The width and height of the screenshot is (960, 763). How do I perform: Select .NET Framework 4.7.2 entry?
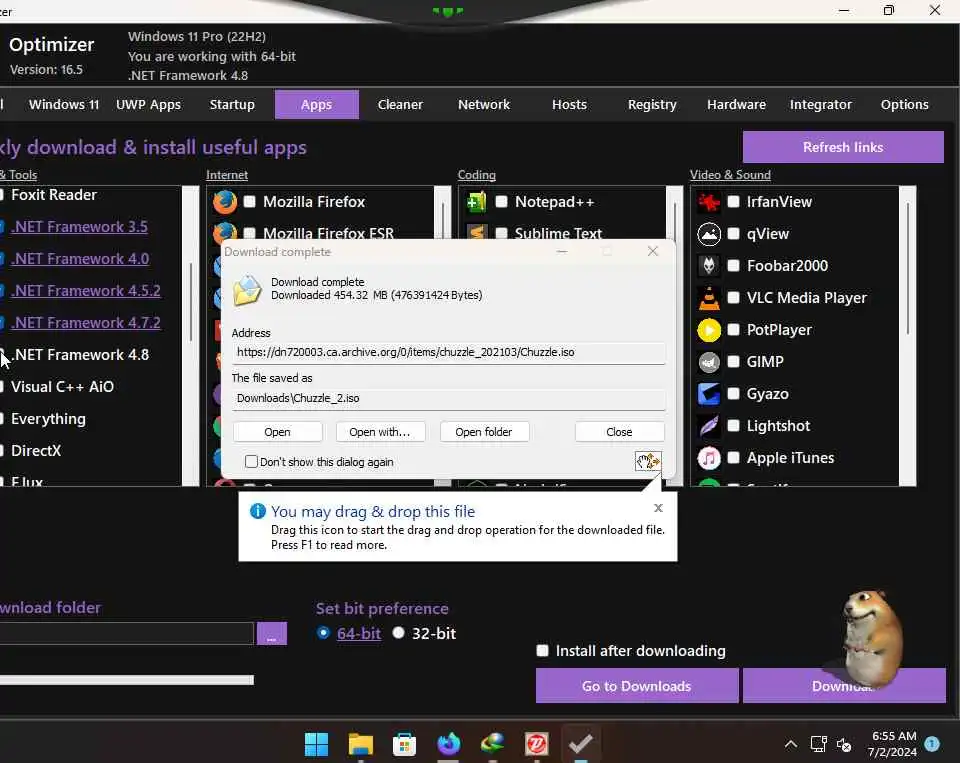coord(86,323)
